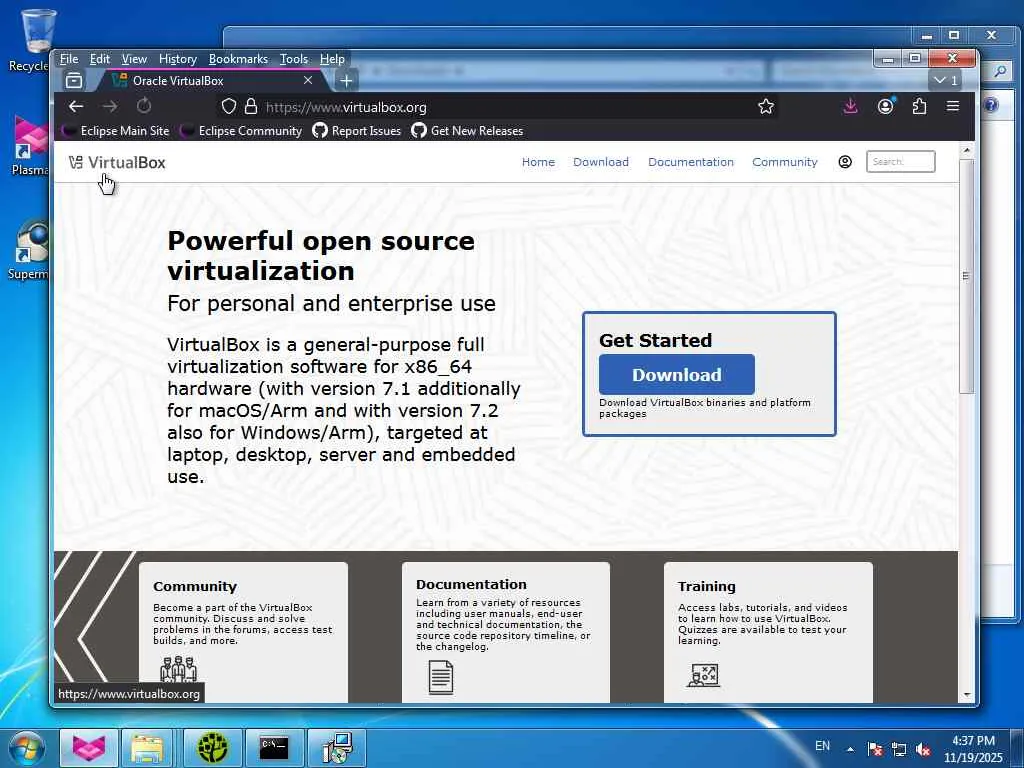Open the View menu

[134, 59]
